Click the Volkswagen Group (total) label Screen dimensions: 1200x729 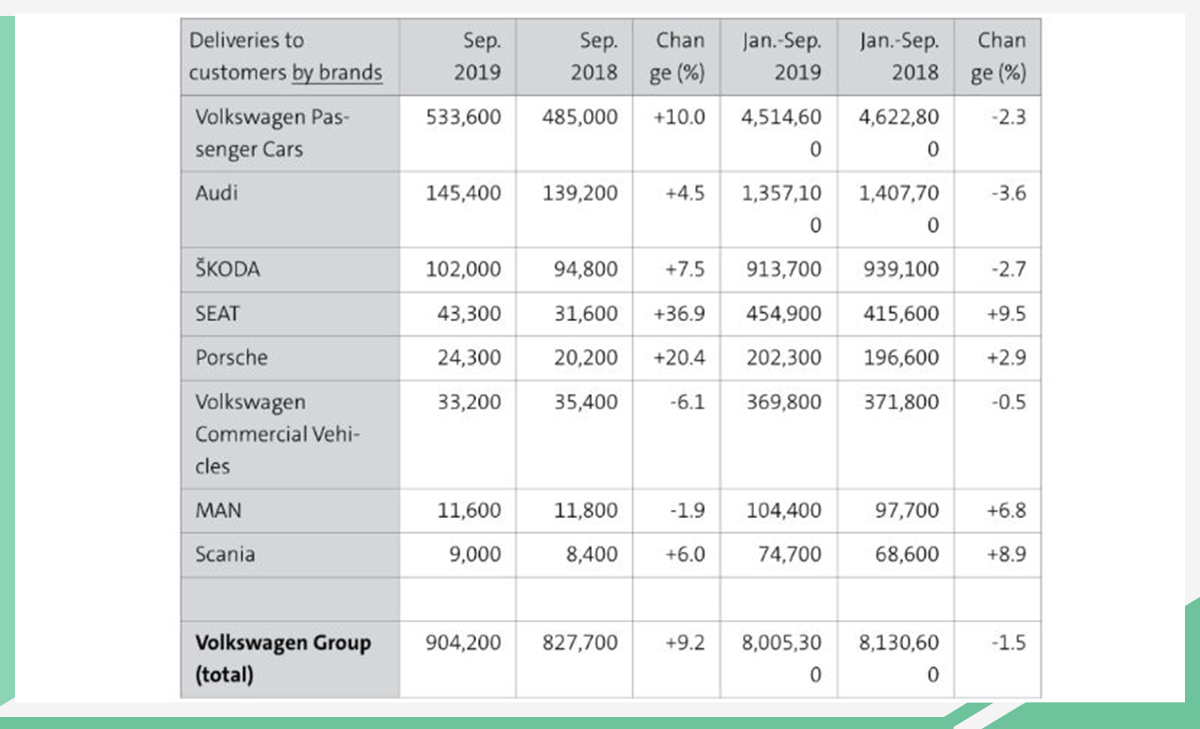(283, 658)
